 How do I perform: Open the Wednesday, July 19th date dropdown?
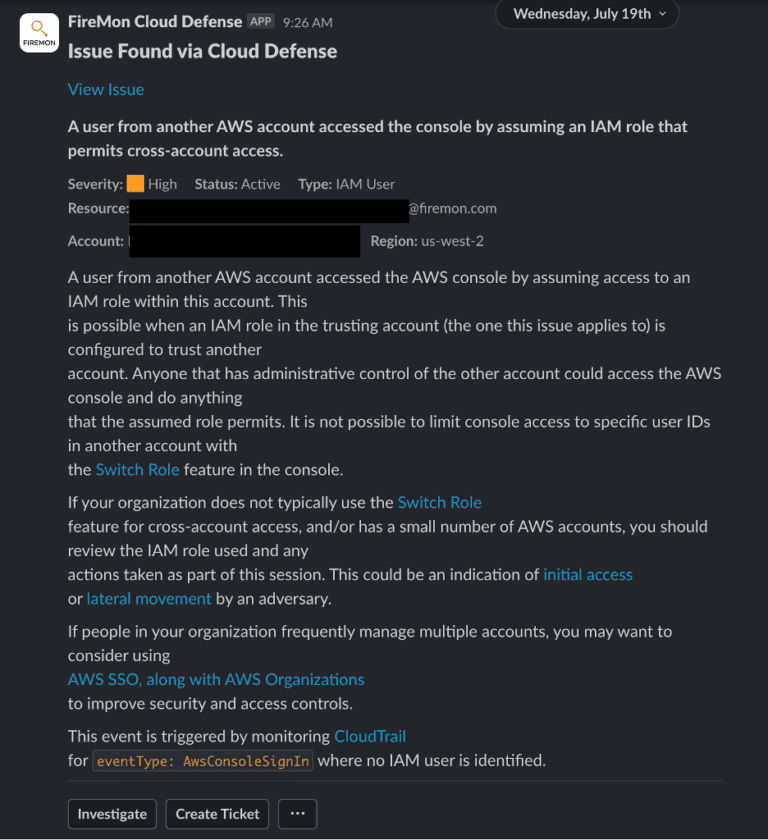587,14
